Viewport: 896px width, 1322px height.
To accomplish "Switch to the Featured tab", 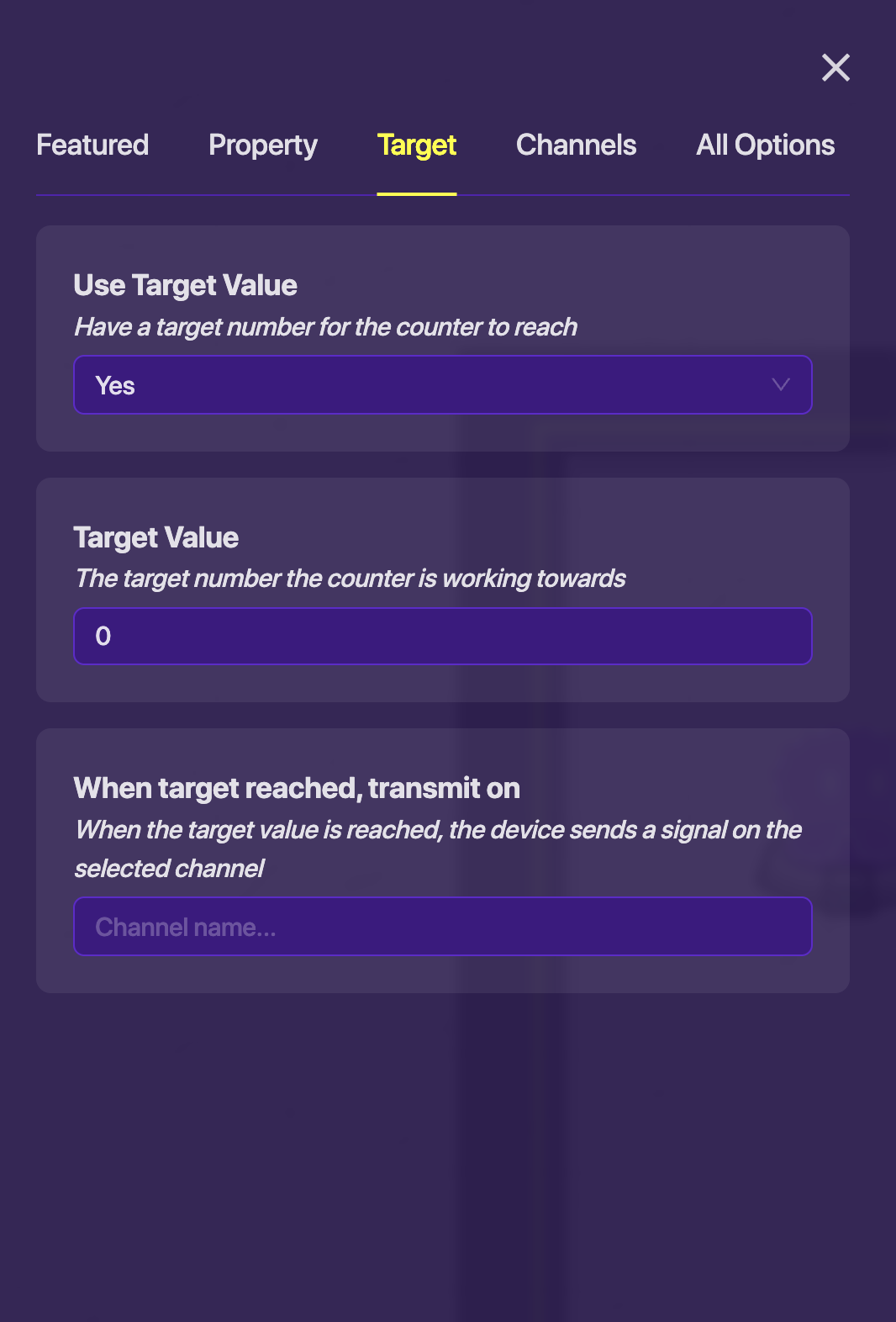I will pyautogui.click(x=92, y=145).
